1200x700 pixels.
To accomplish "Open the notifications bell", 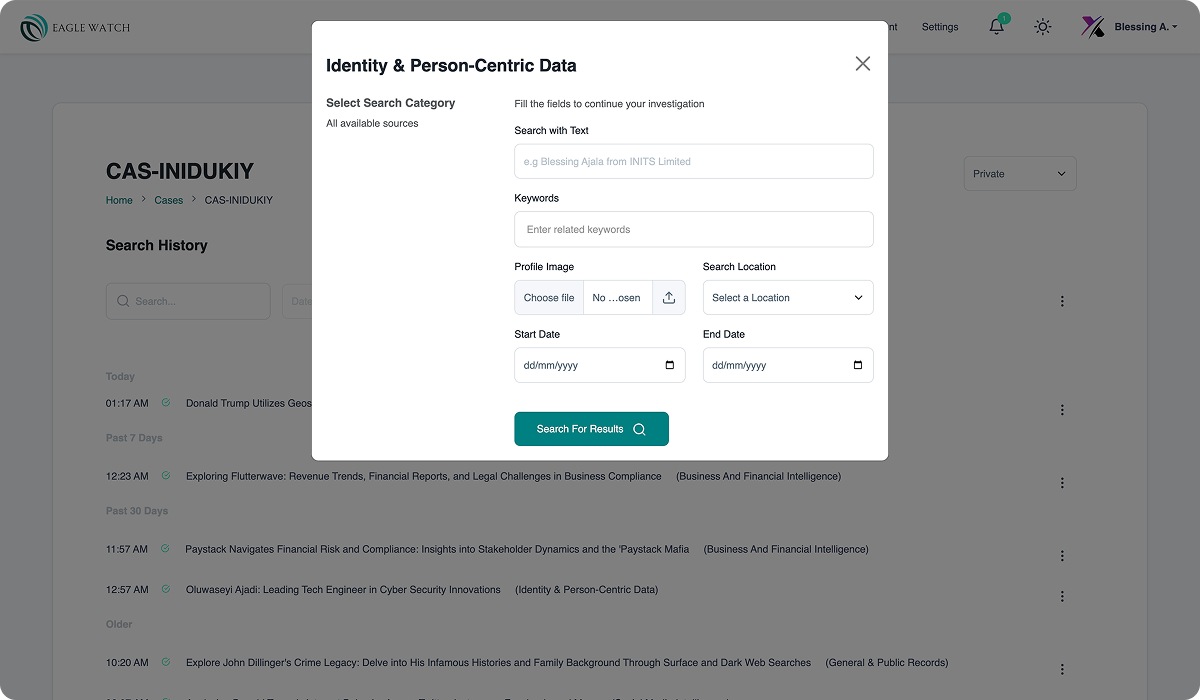I will pos(997,27).
